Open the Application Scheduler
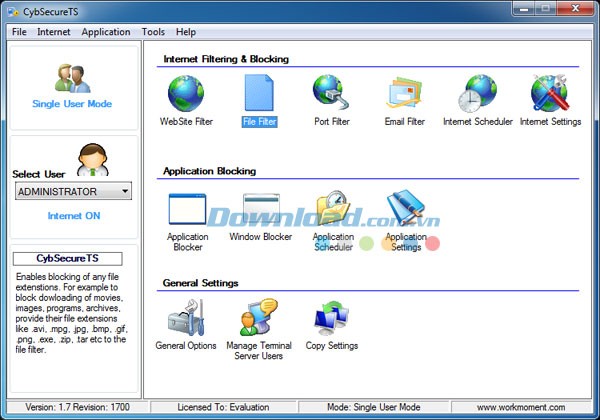 [x=333, y=211]
